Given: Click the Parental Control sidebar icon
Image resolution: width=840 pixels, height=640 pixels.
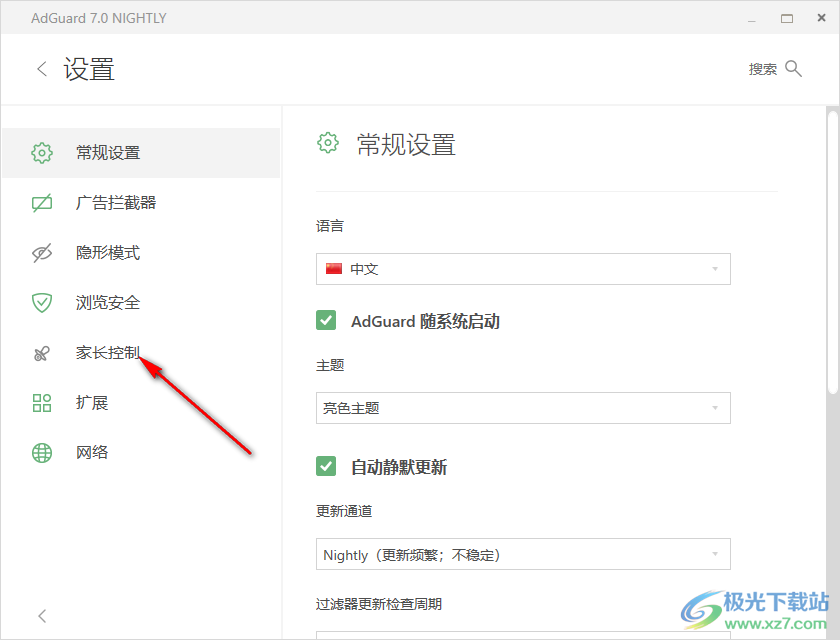Looking at the screenshot, I should point(42,353).
